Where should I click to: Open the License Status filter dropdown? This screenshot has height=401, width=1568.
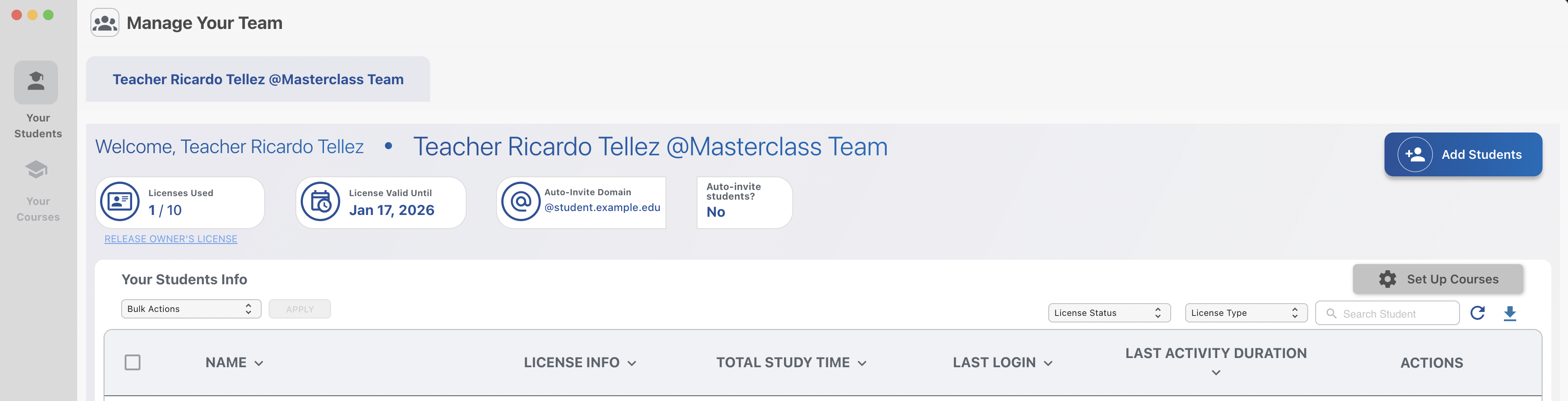(x=1108, y=313)
